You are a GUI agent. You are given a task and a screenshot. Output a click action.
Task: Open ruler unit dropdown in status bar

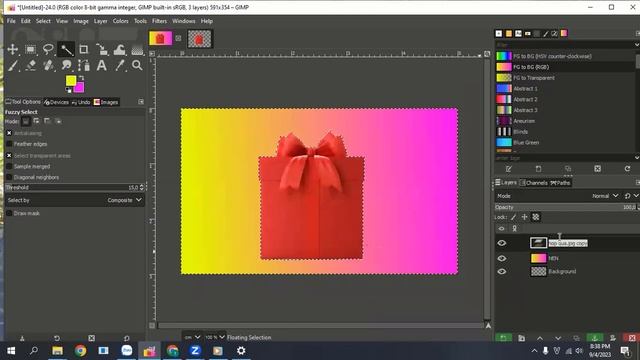192,337
